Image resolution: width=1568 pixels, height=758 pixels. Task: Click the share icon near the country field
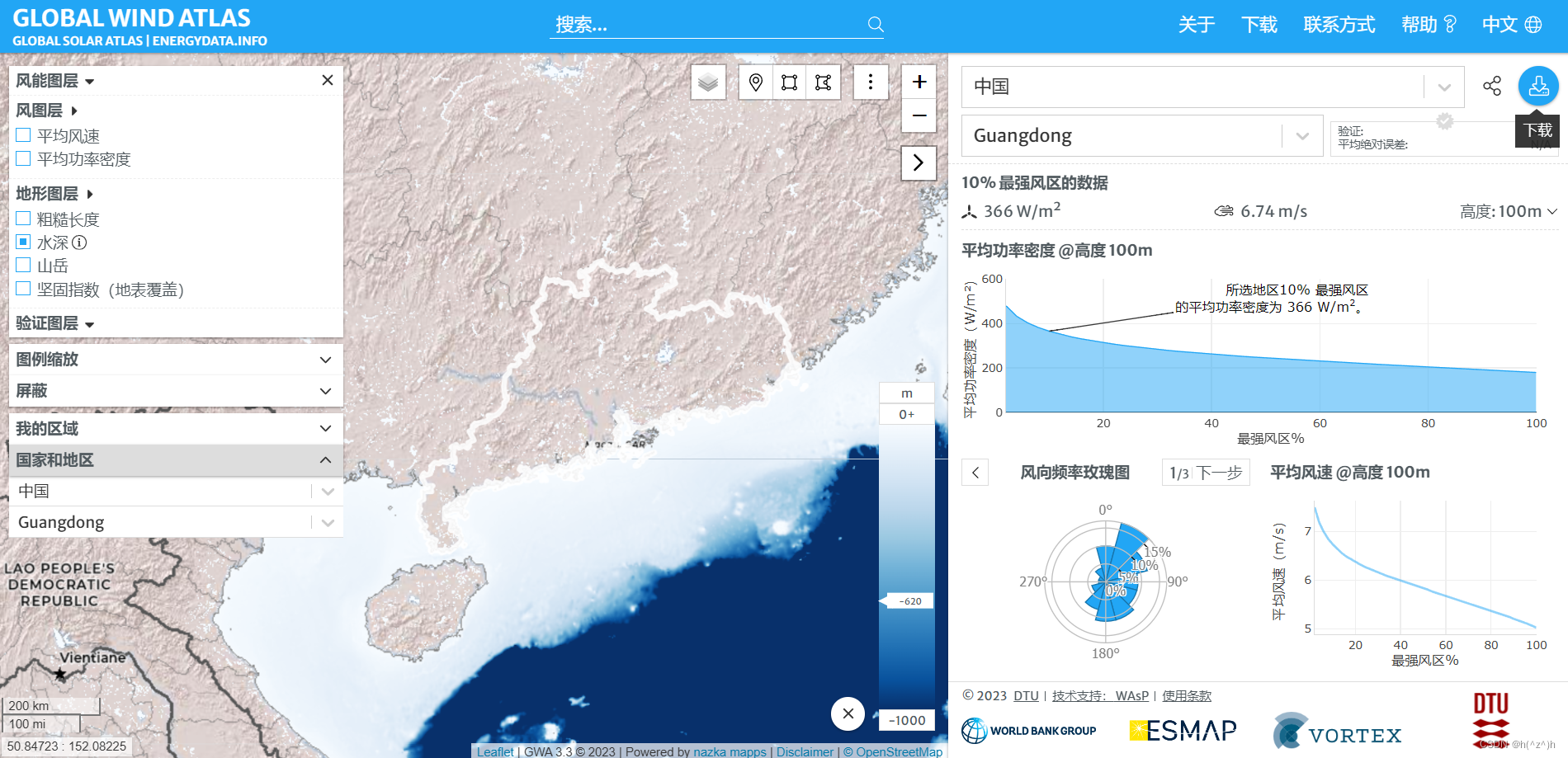pos(1492,86)
